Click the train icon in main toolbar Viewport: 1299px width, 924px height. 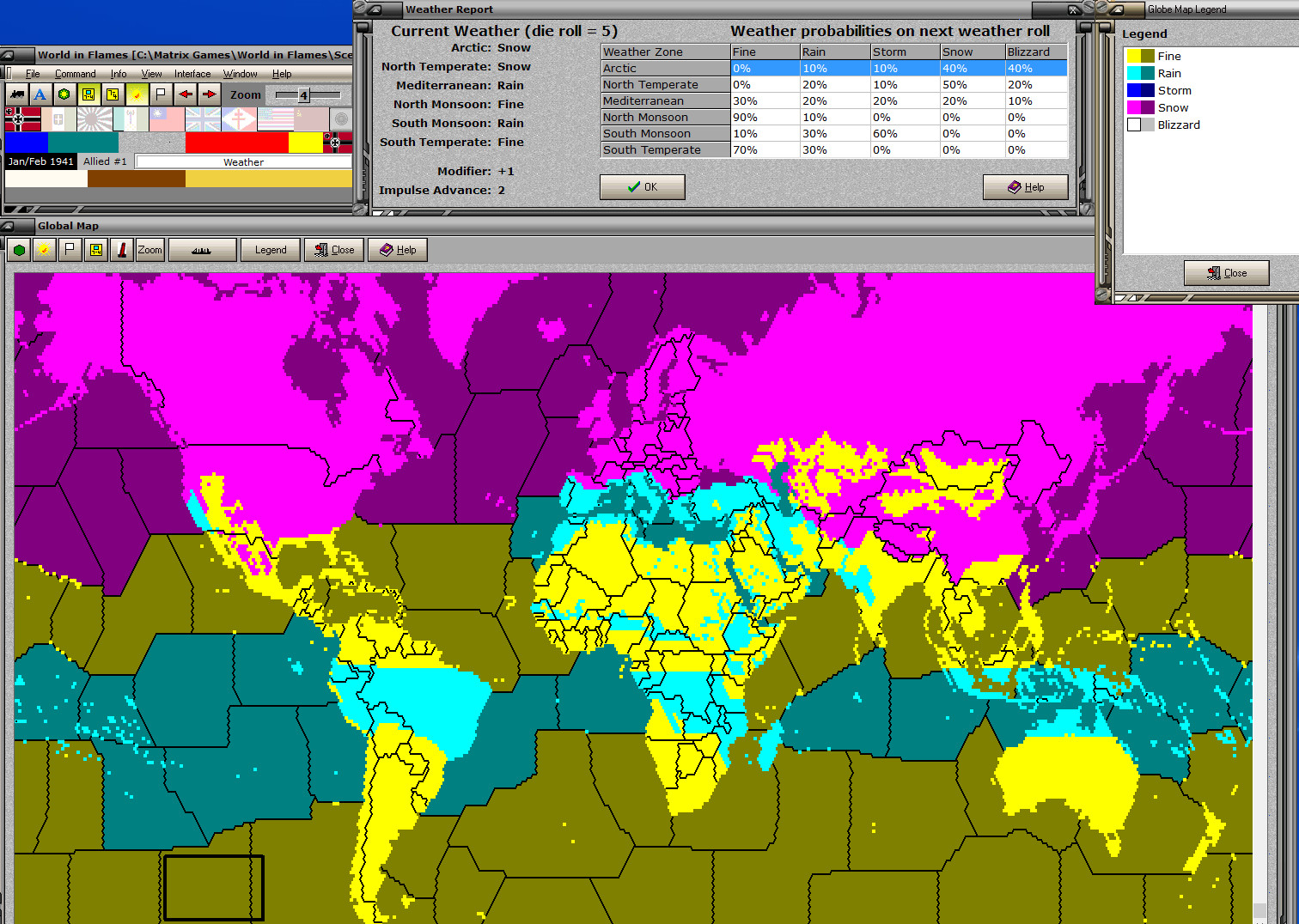(x=17, y=94)
